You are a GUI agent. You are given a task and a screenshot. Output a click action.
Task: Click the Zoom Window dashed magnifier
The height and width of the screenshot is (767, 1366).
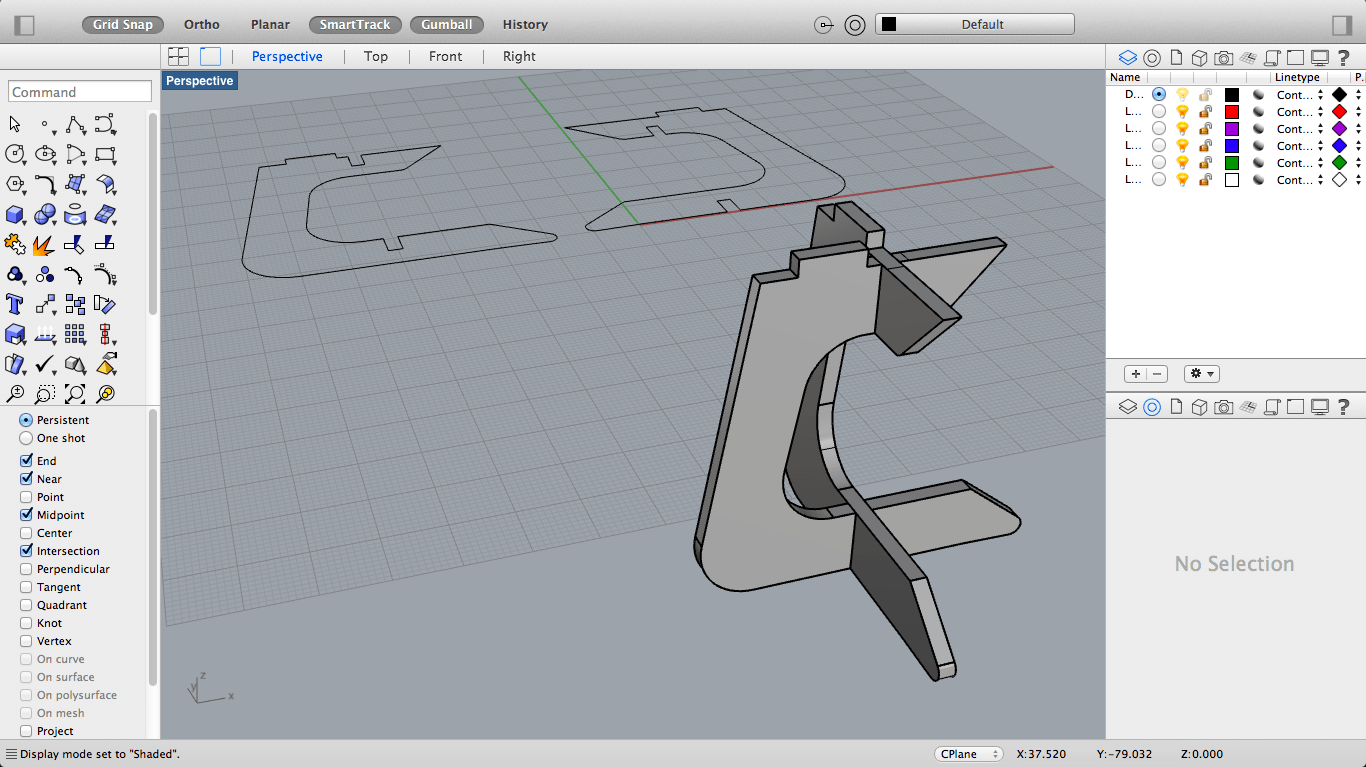pos(45,393)
